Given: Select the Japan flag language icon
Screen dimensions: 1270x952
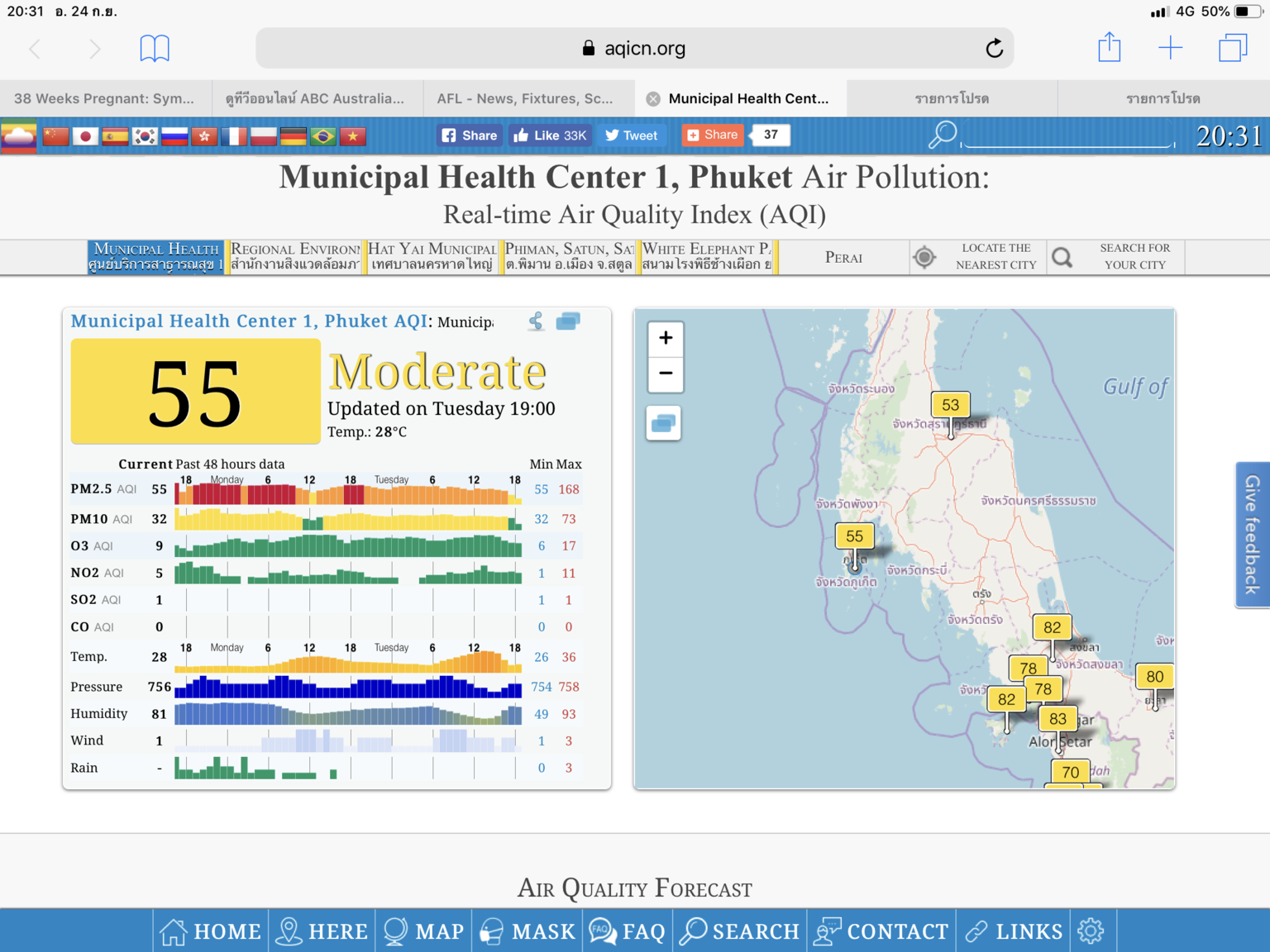Looking at the screenshot, I should tap(85, 136).
